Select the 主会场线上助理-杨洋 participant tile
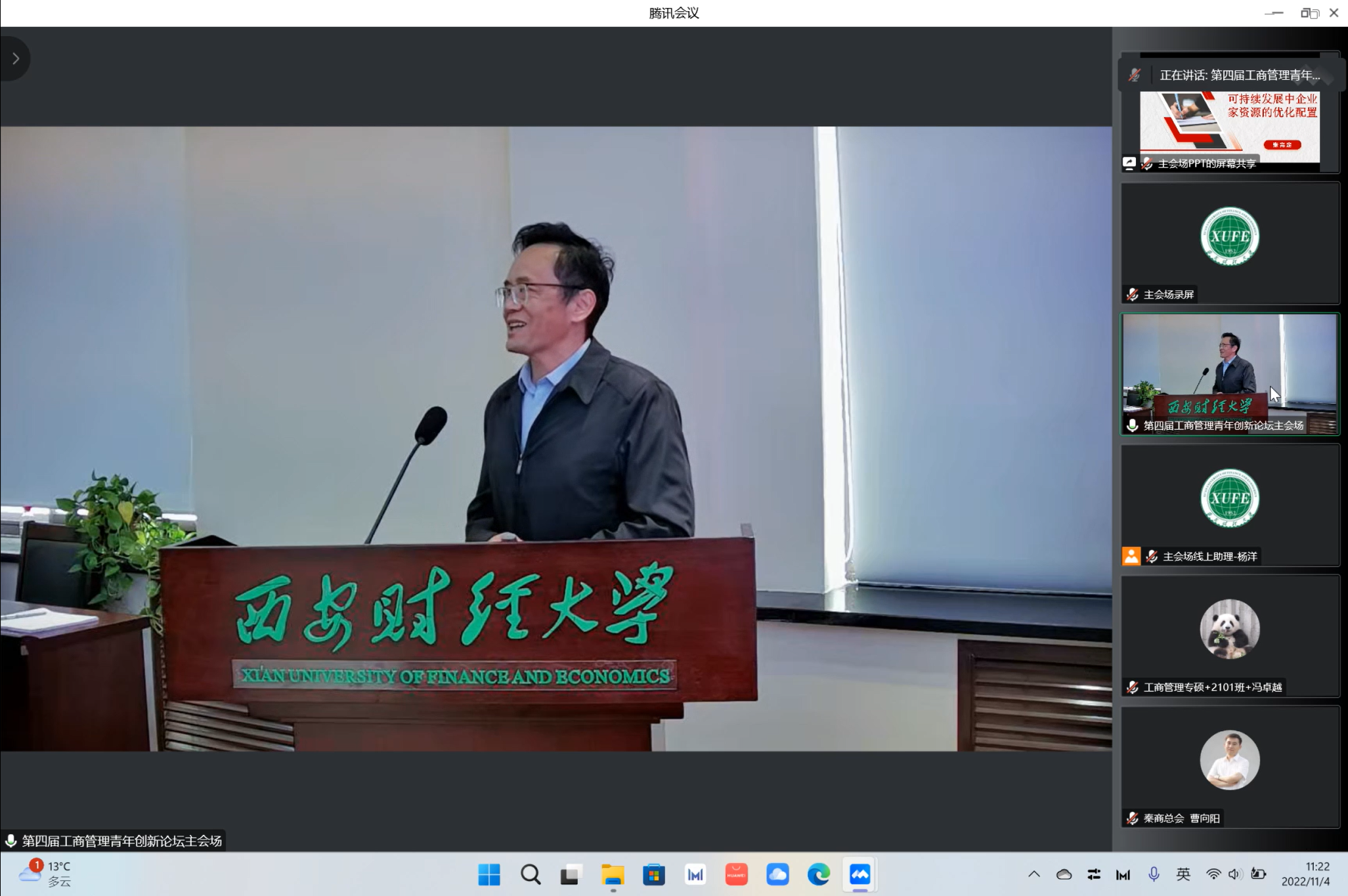 tap(1230, 505)
